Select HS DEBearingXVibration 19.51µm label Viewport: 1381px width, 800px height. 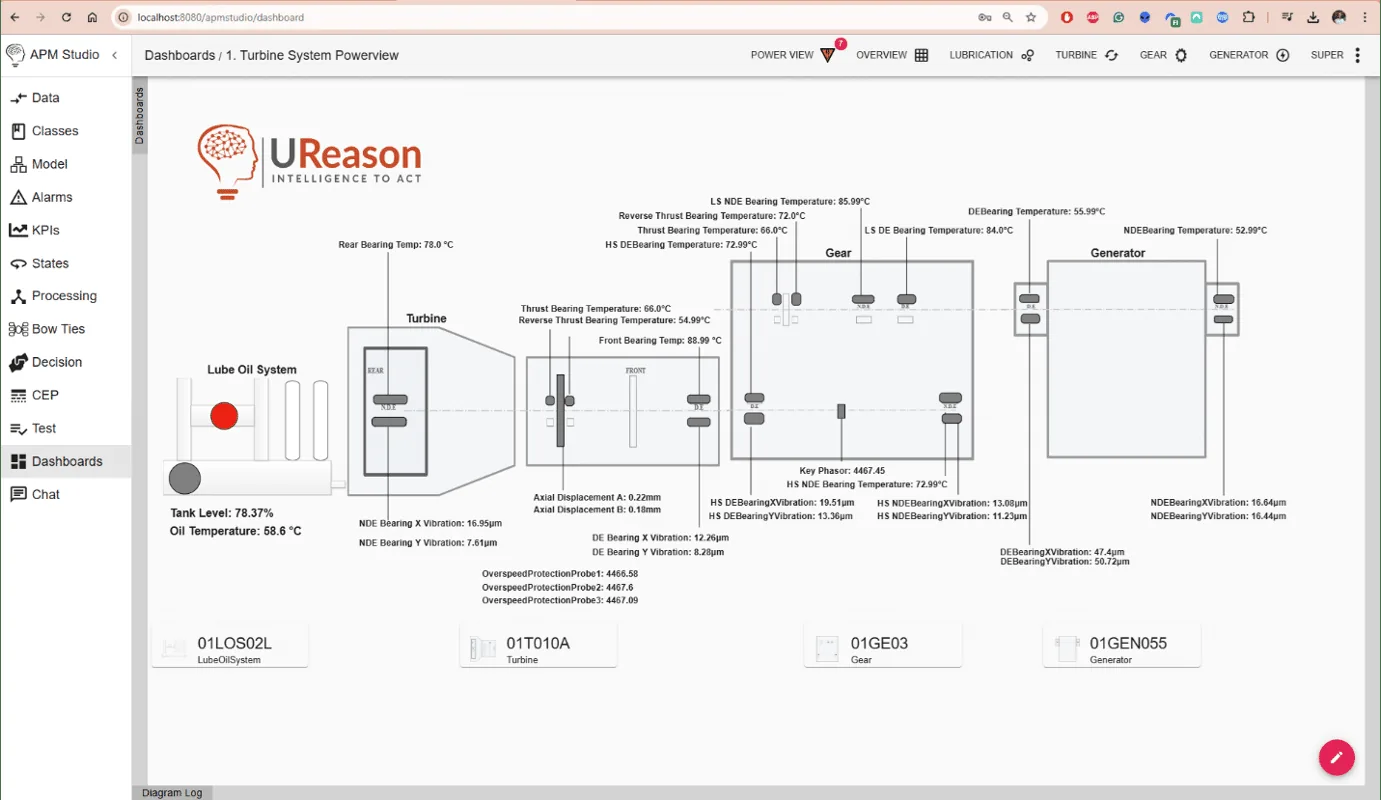[781, 503]
